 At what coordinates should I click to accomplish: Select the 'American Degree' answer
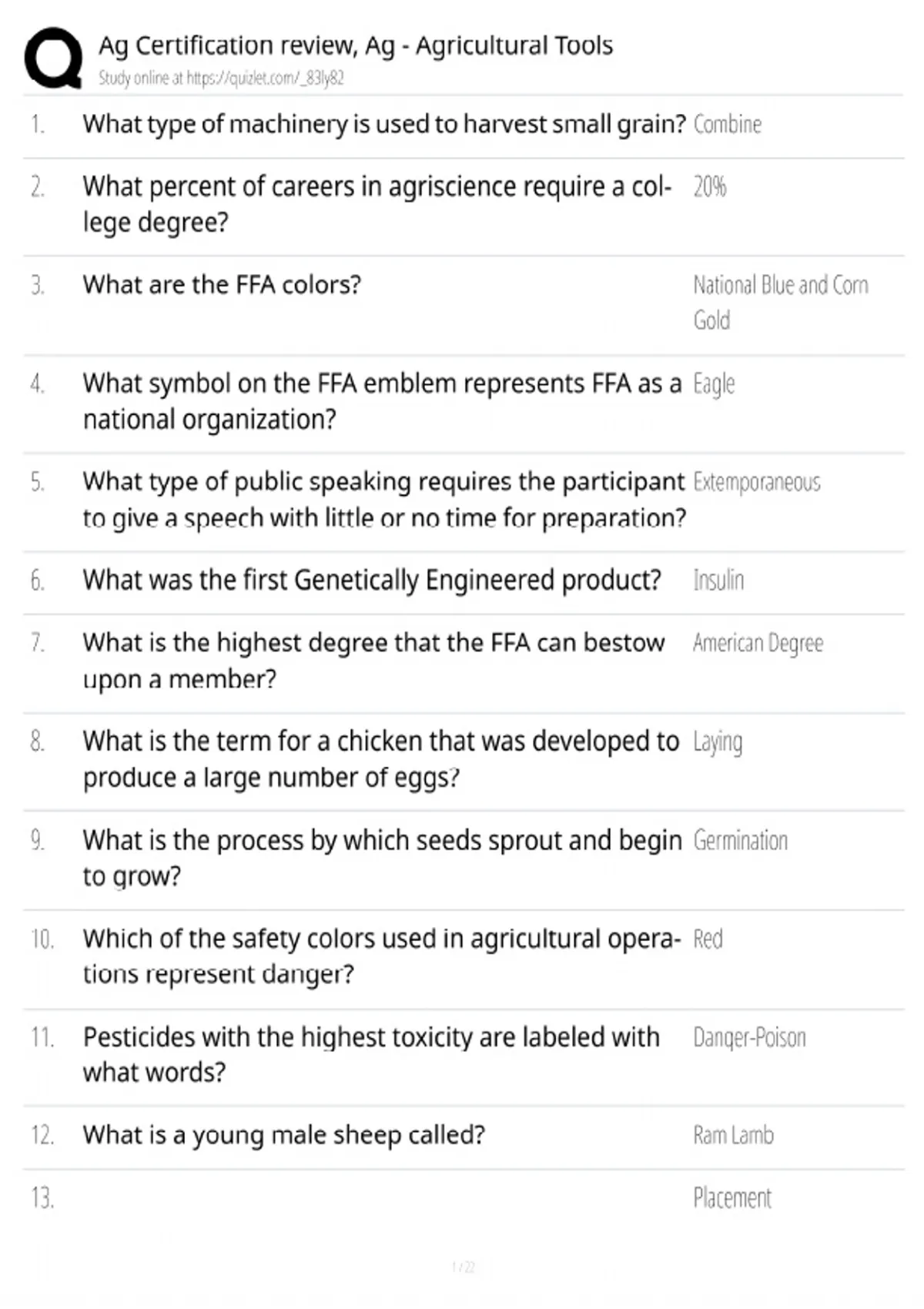tap(758, 643)
